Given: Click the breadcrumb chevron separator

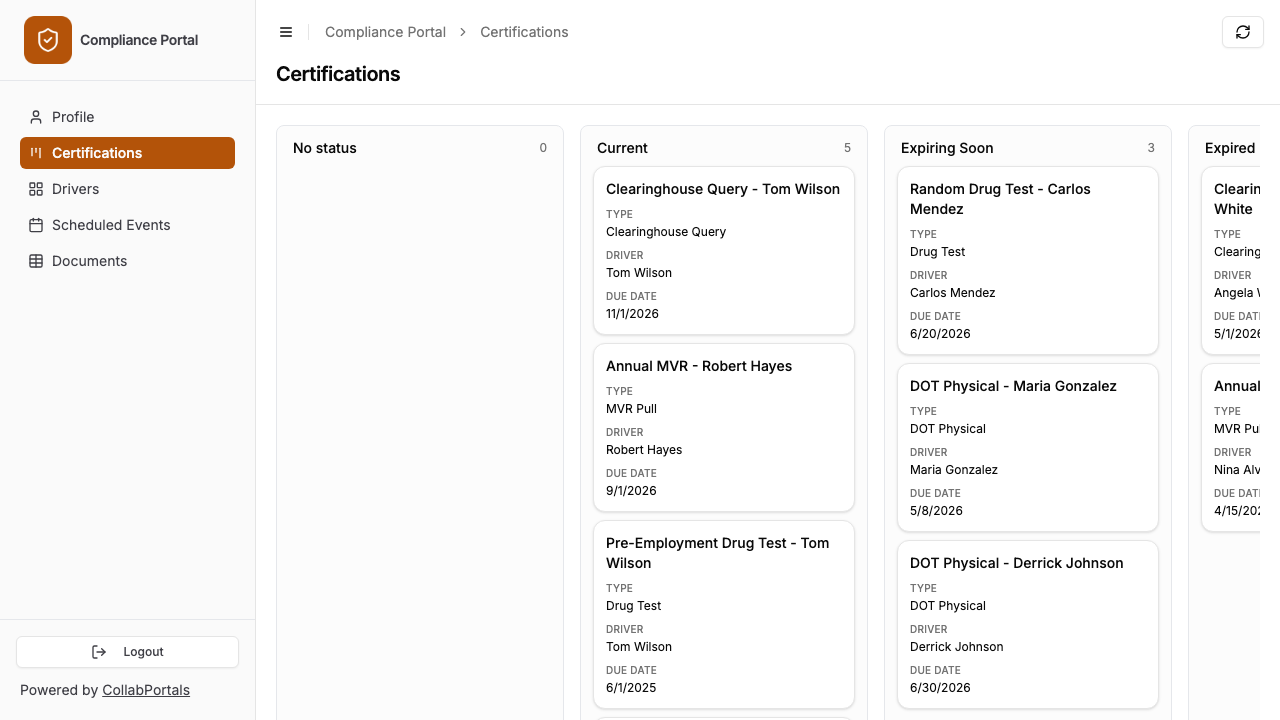Looking at the screenshot, I should tap(463, 32).
